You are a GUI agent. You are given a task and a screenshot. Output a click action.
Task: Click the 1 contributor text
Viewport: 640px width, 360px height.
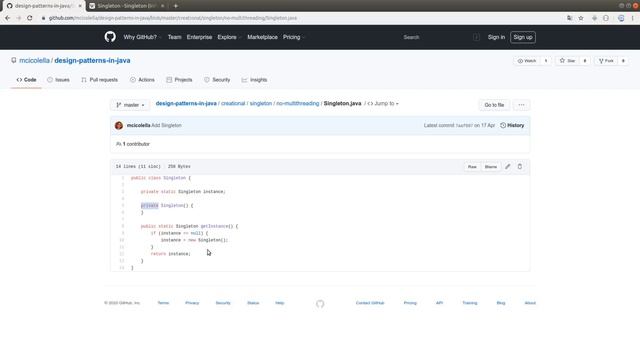click(133, 144)
